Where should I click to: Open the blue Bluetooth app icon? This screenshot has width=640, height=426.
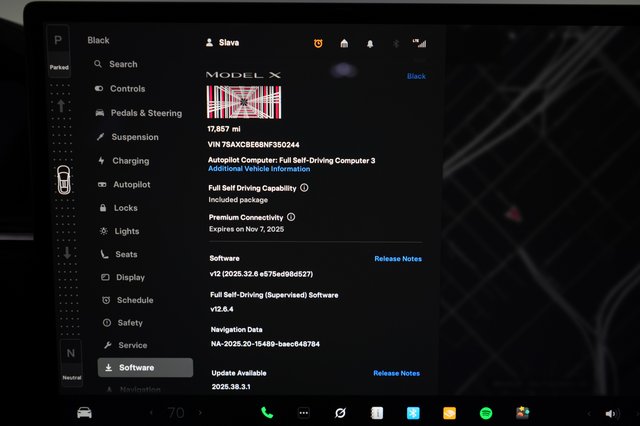(413, 413)
